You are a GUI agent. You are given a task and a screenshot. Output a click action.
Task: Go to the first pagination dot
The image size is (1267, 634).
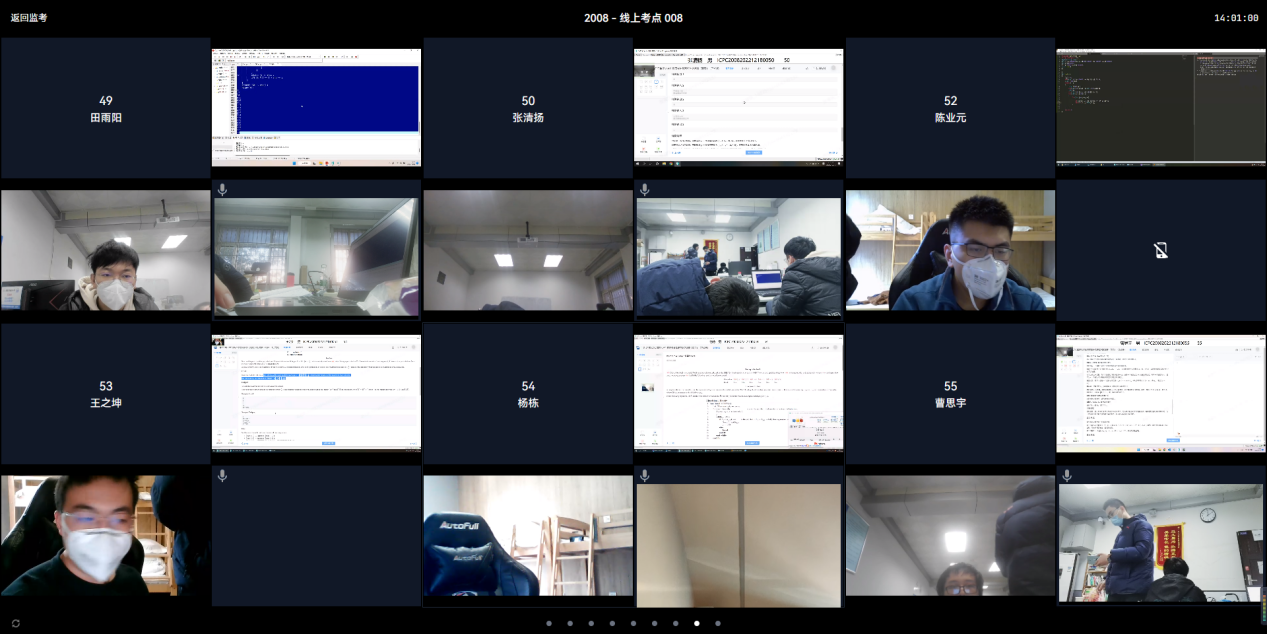pos(549,623)
